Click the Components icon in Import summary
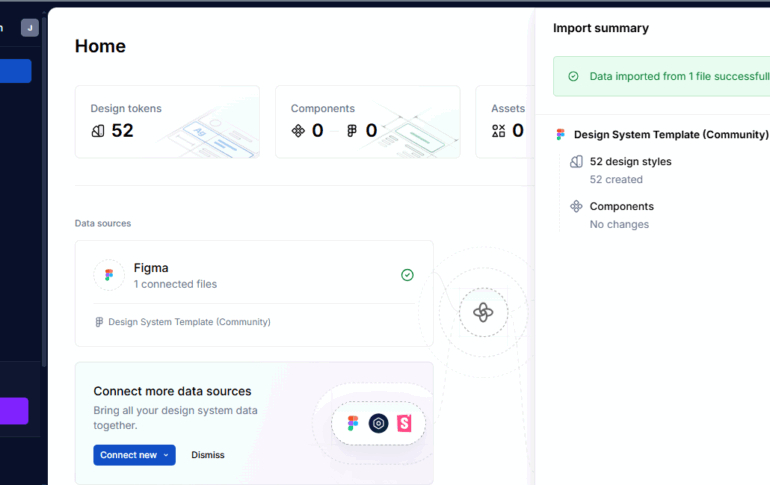This screenshot has height=485, width=770. click(576, 207)
